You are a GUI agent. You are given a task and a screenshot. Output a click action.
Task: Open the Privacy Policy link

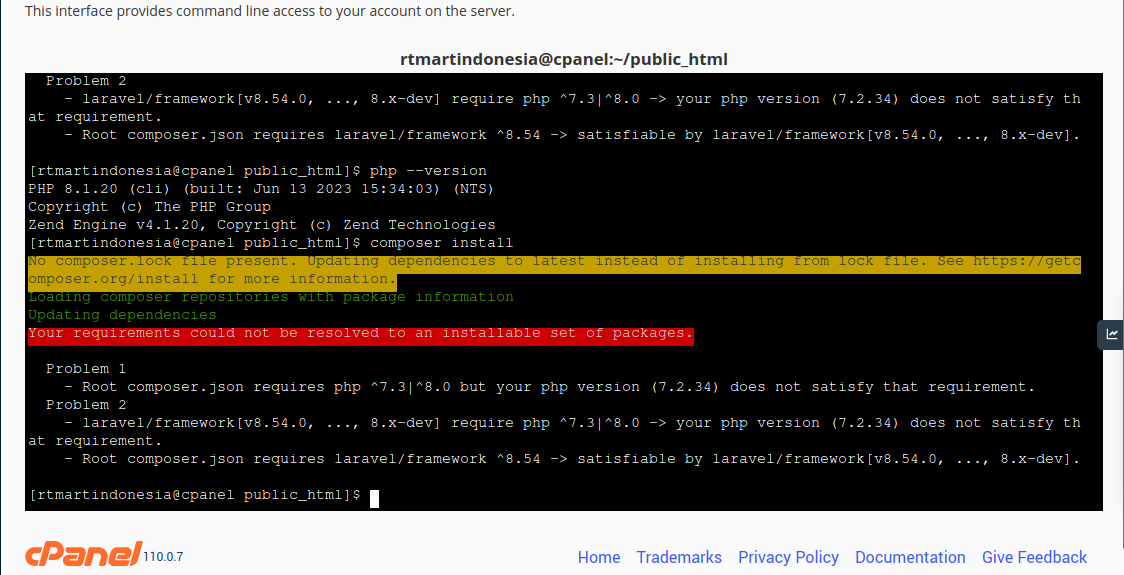tap(788, 557)
